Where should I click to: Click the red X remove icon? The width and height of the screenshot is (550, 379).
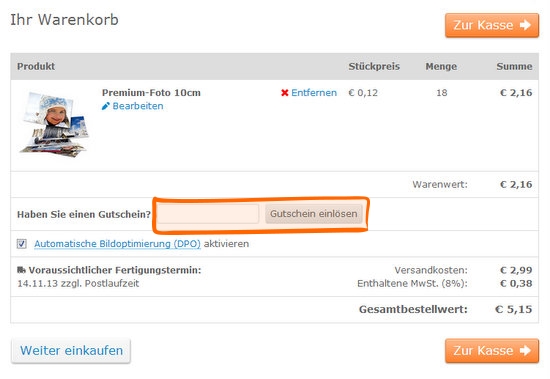(284, 93)
